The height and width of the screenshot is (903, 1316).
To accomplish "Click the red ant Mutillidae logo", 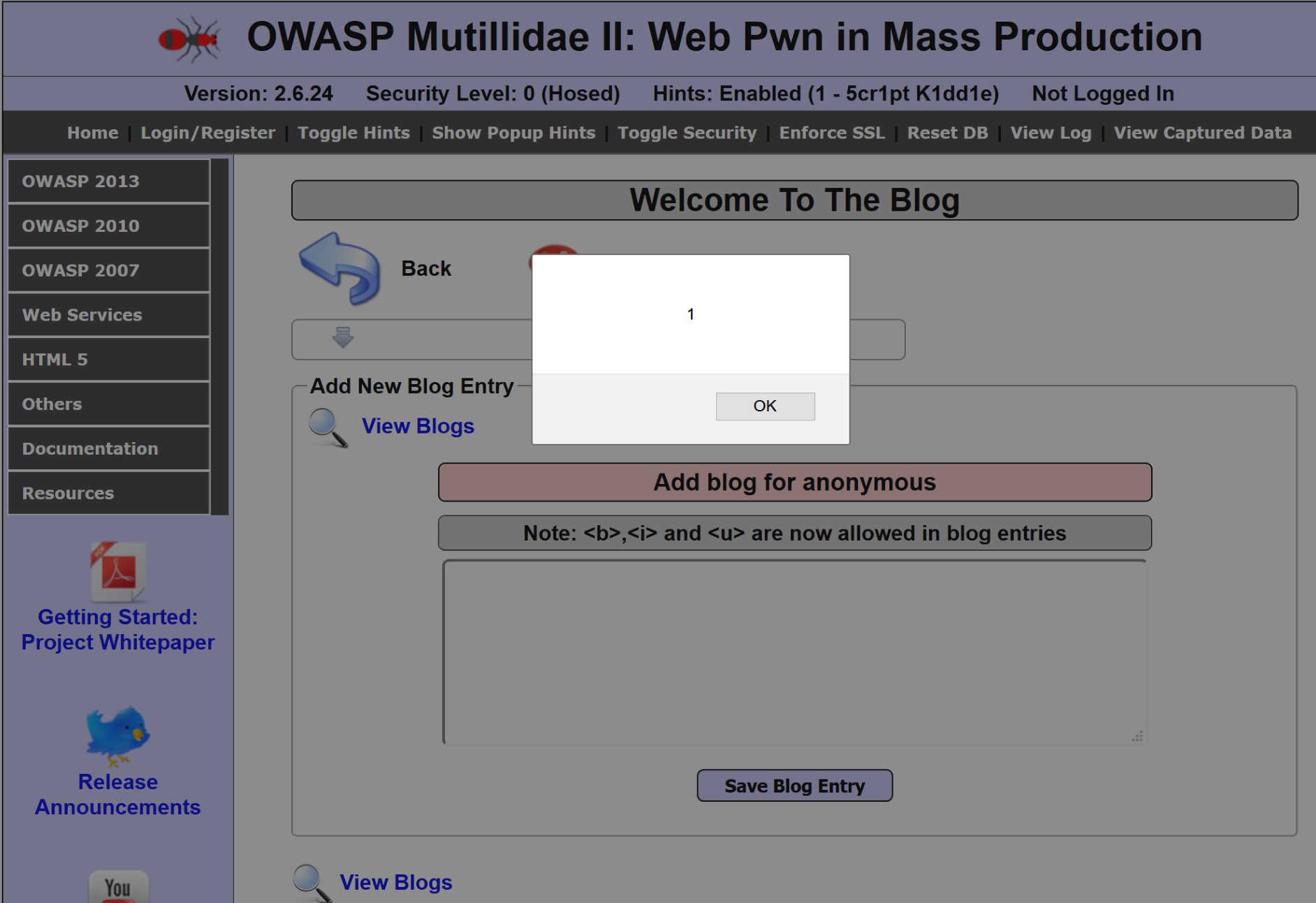I will pyautogui.click(x=189, y=39).
